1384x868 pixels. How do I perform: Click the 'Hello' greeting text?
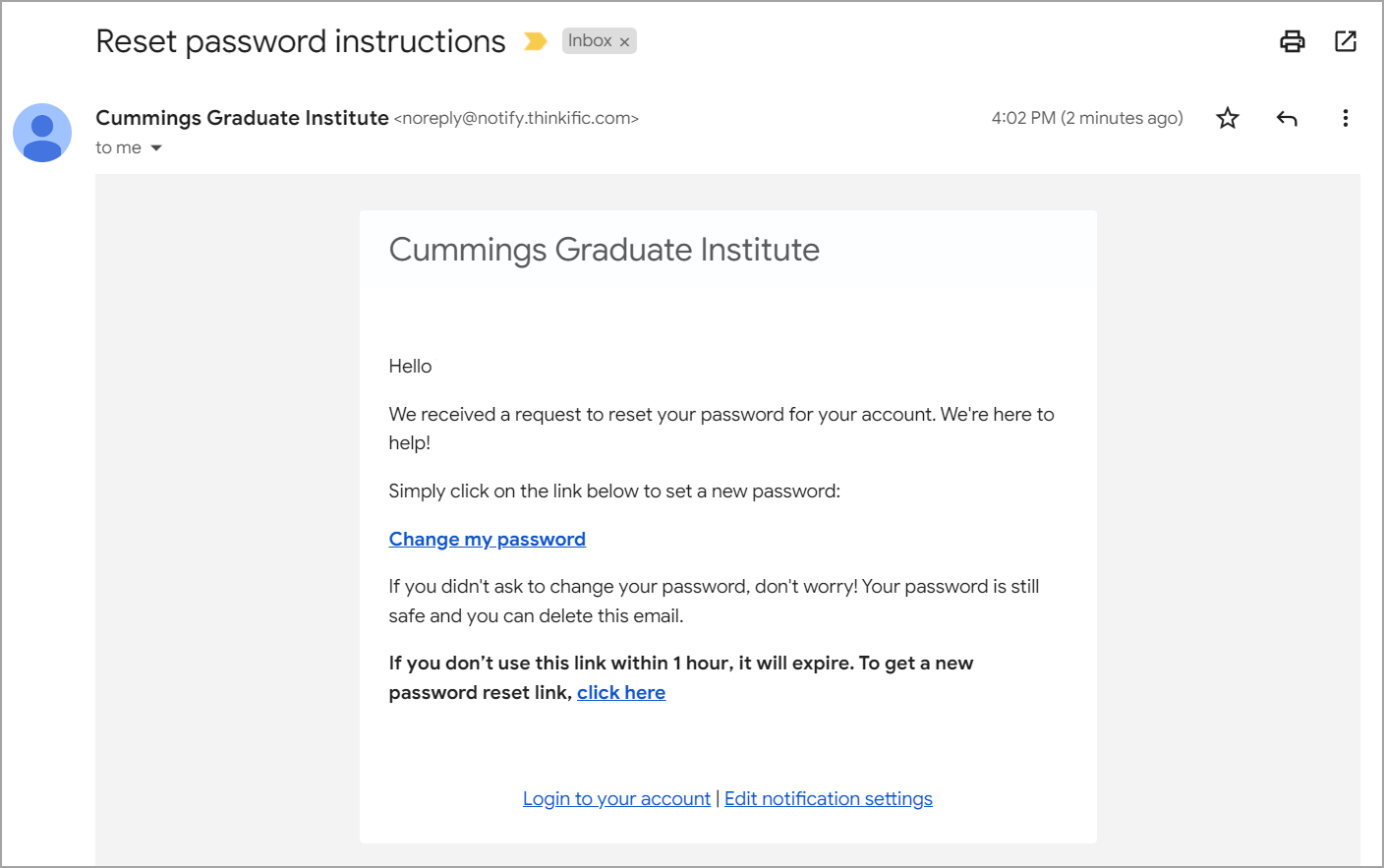(x=410, y=366)
